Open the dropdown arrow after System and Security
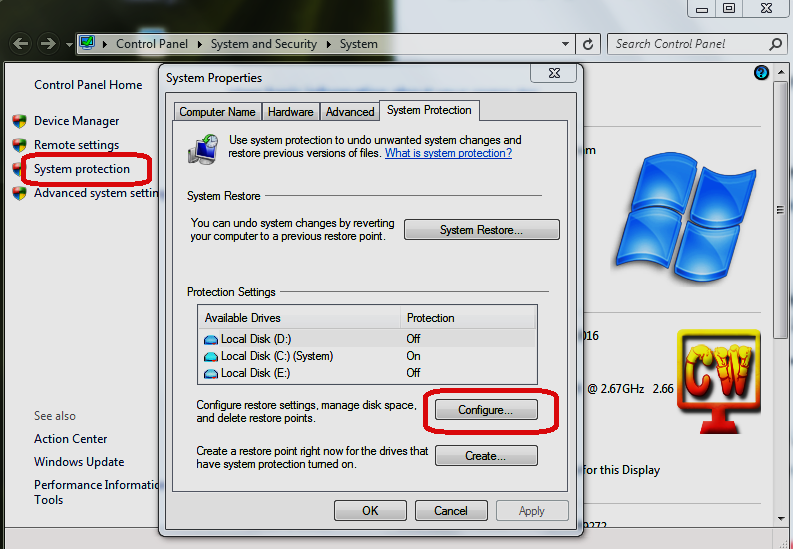Screen dimensions: 793x549 click(327, 44)
